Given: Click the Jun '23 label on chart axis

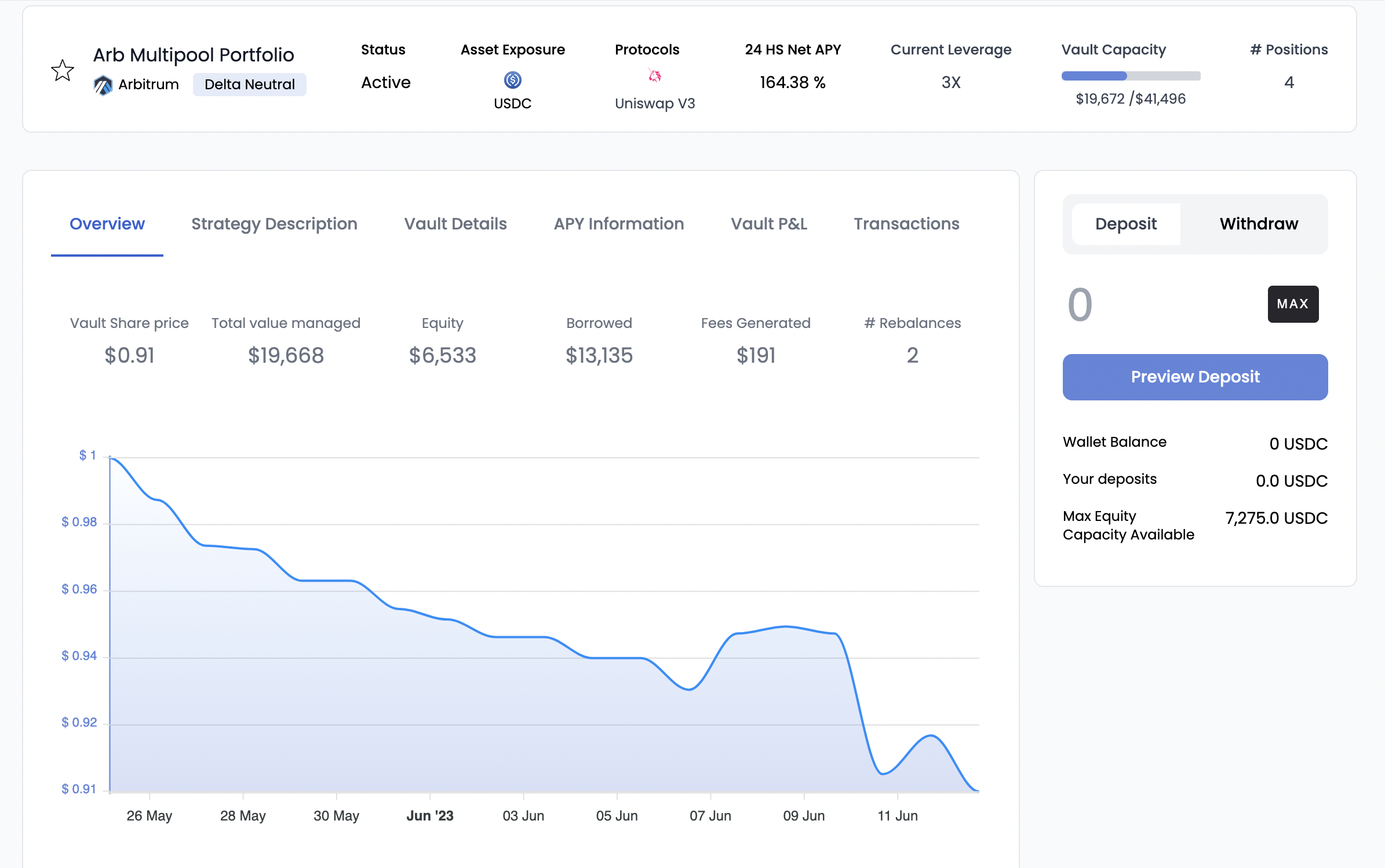Looking at the screenshot, I should pyautogui.click(x=429, y=815).
